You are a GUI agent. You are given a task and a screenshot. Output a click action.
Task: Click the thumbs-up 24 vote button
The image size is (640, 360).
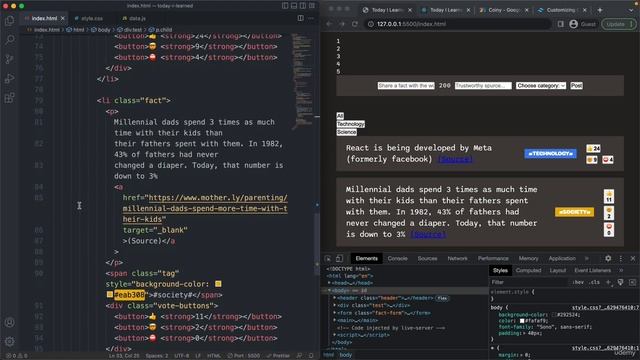593,148
